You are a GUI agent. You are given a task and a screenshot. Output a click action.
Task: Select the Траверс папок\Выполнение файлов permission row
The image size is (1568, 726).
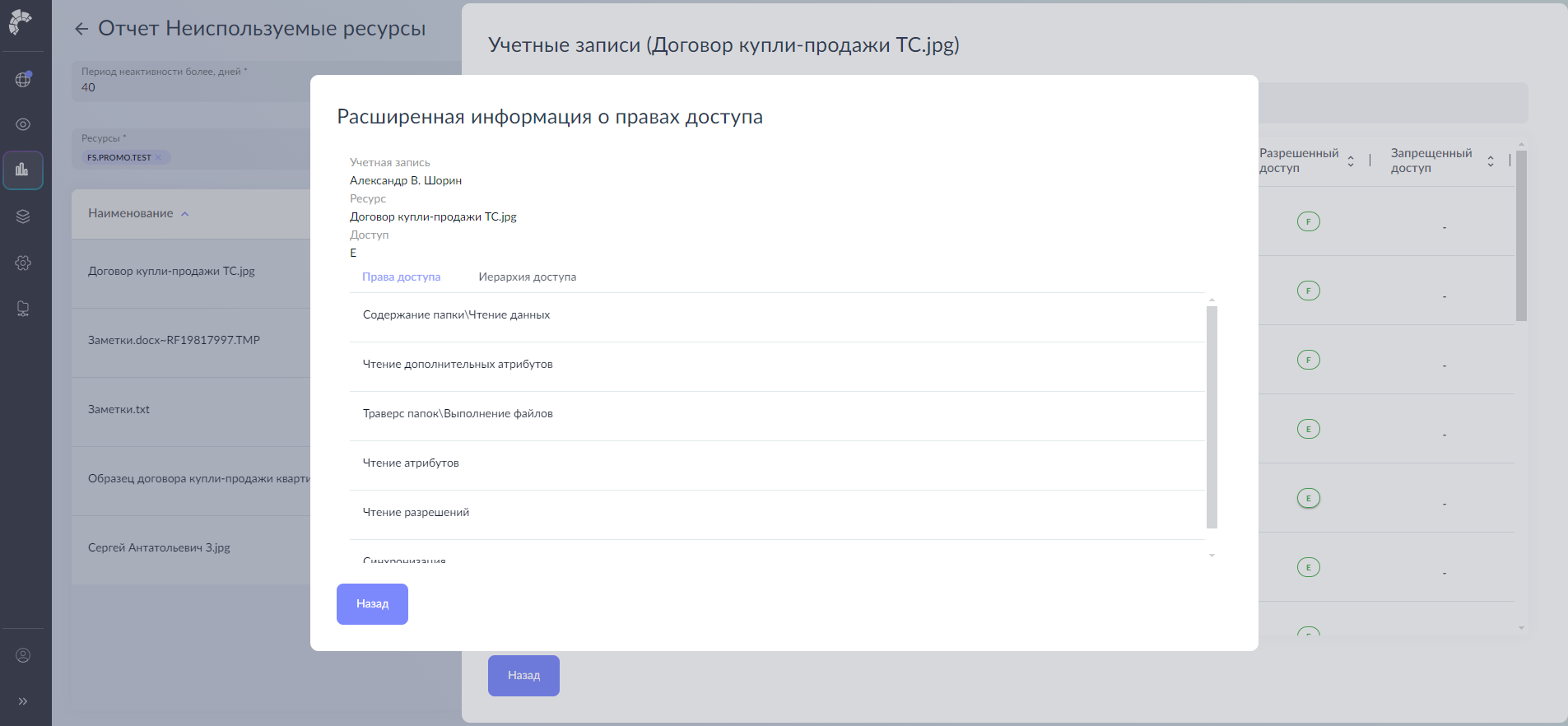point(777,417)
